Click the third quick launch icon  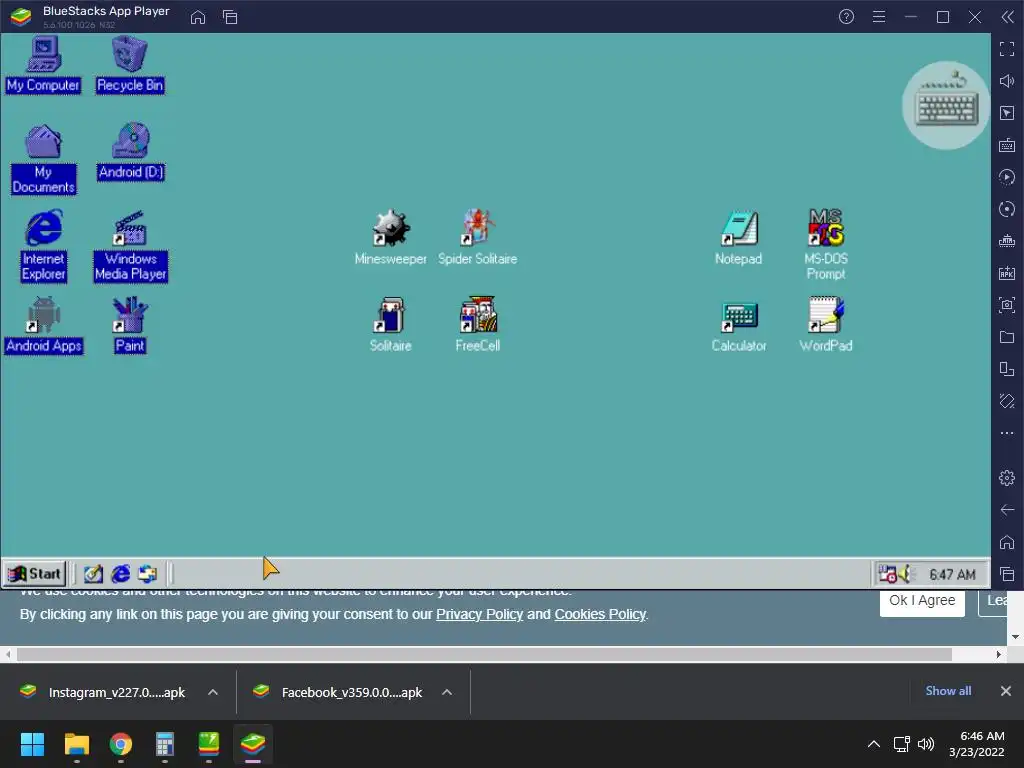(x=148, y=574)
